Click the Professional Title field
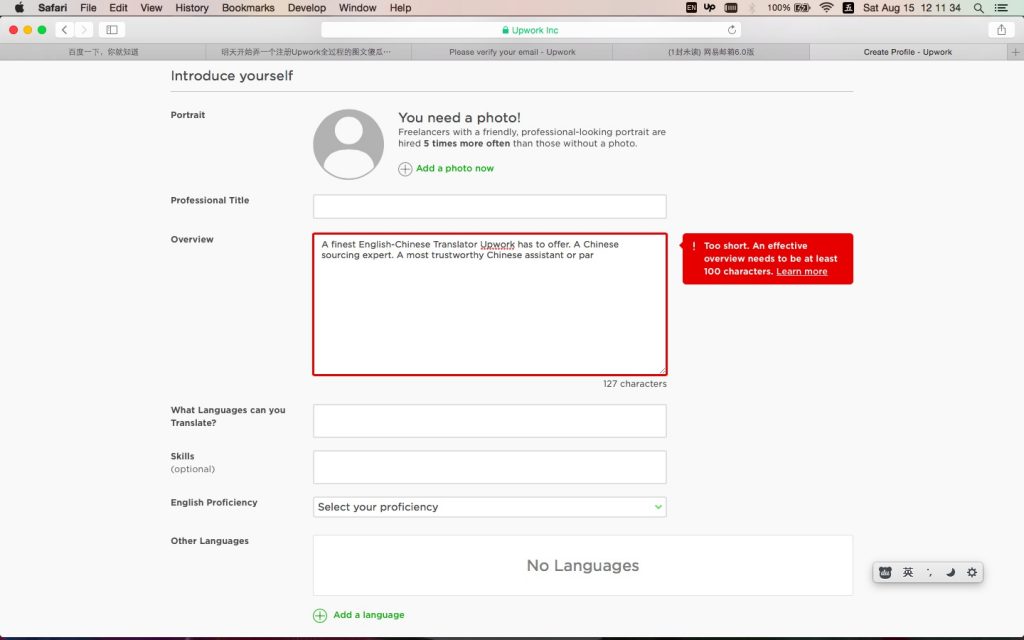The height and width of the screenshot is (640, 1024). [489, 206]
